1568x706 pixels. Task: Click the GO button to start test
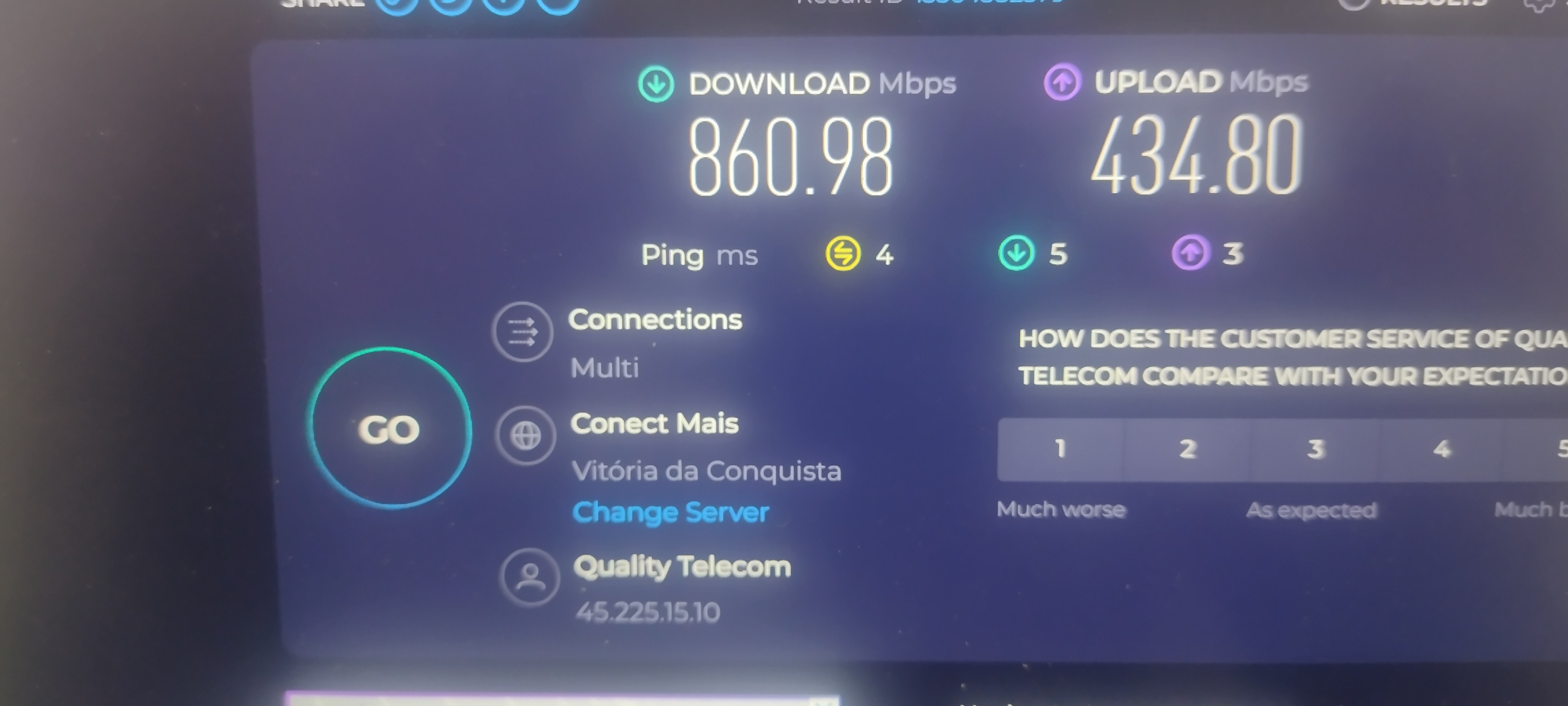click(x=390, y=428)
